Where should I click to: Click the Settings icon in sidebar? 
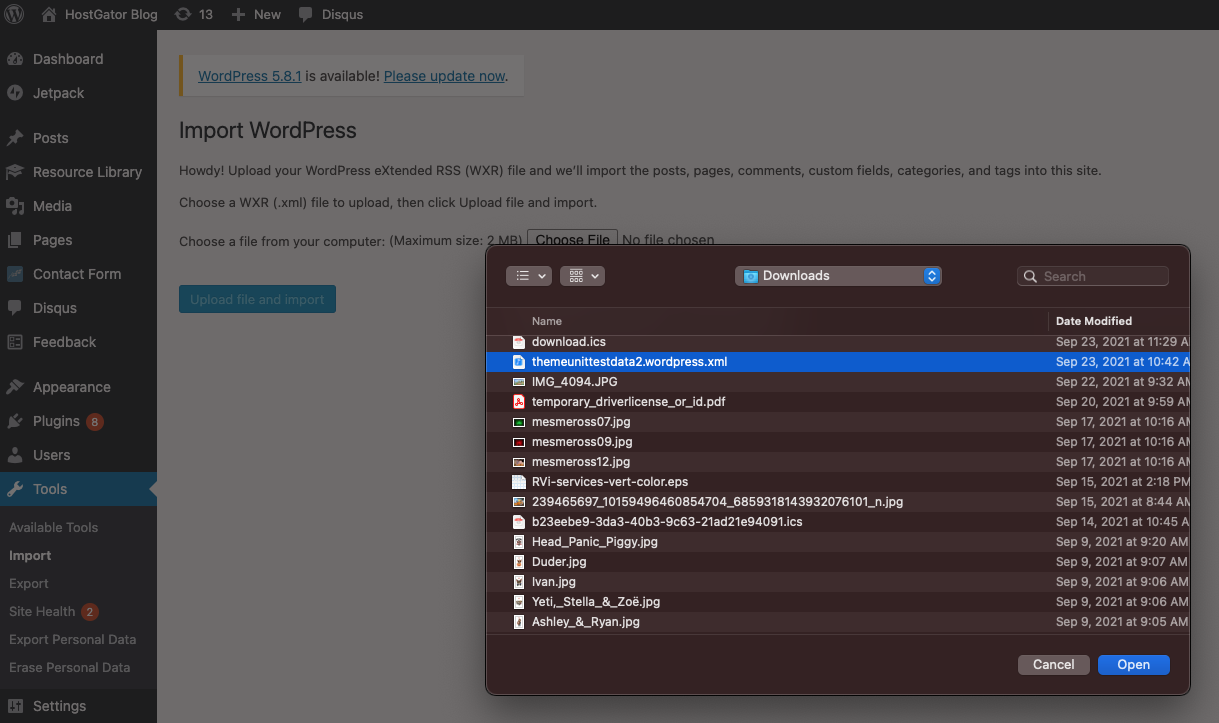(x=15, y=706)
